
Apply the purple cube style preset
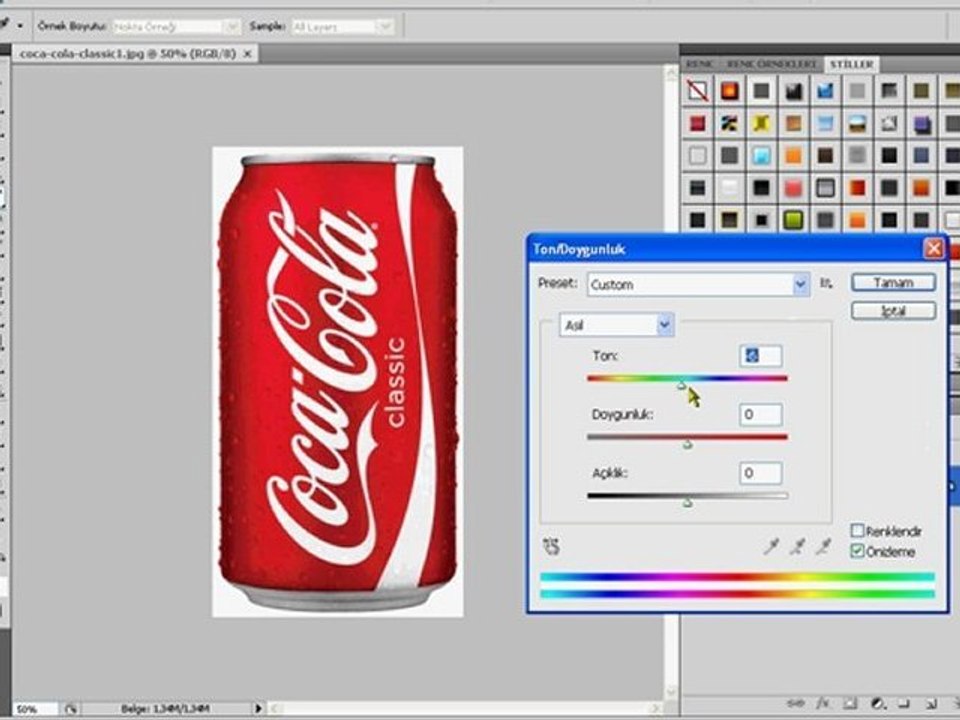[x=921, y=123]
